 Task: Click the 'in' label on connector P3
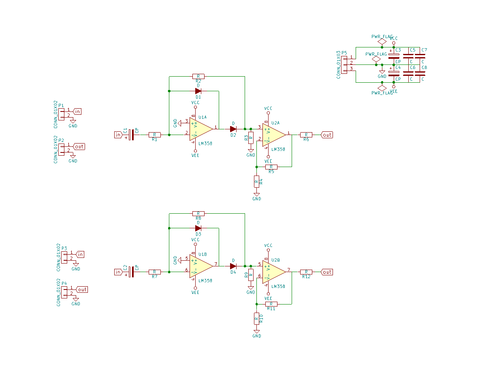tap(80, 254)
